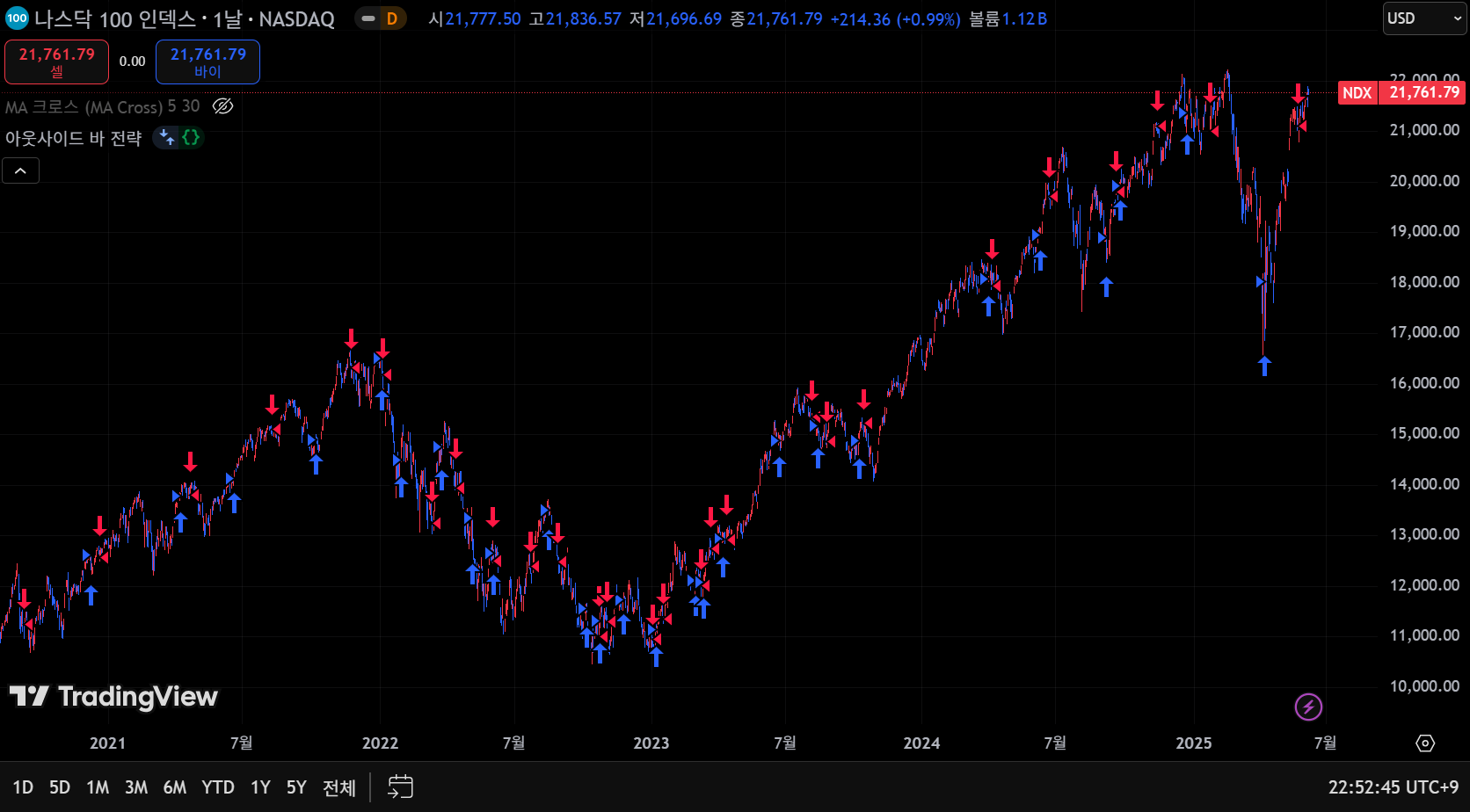Open the go-to-date calendar icon
The width and height of the screenshot is (1470, 812).
point(400,787)
